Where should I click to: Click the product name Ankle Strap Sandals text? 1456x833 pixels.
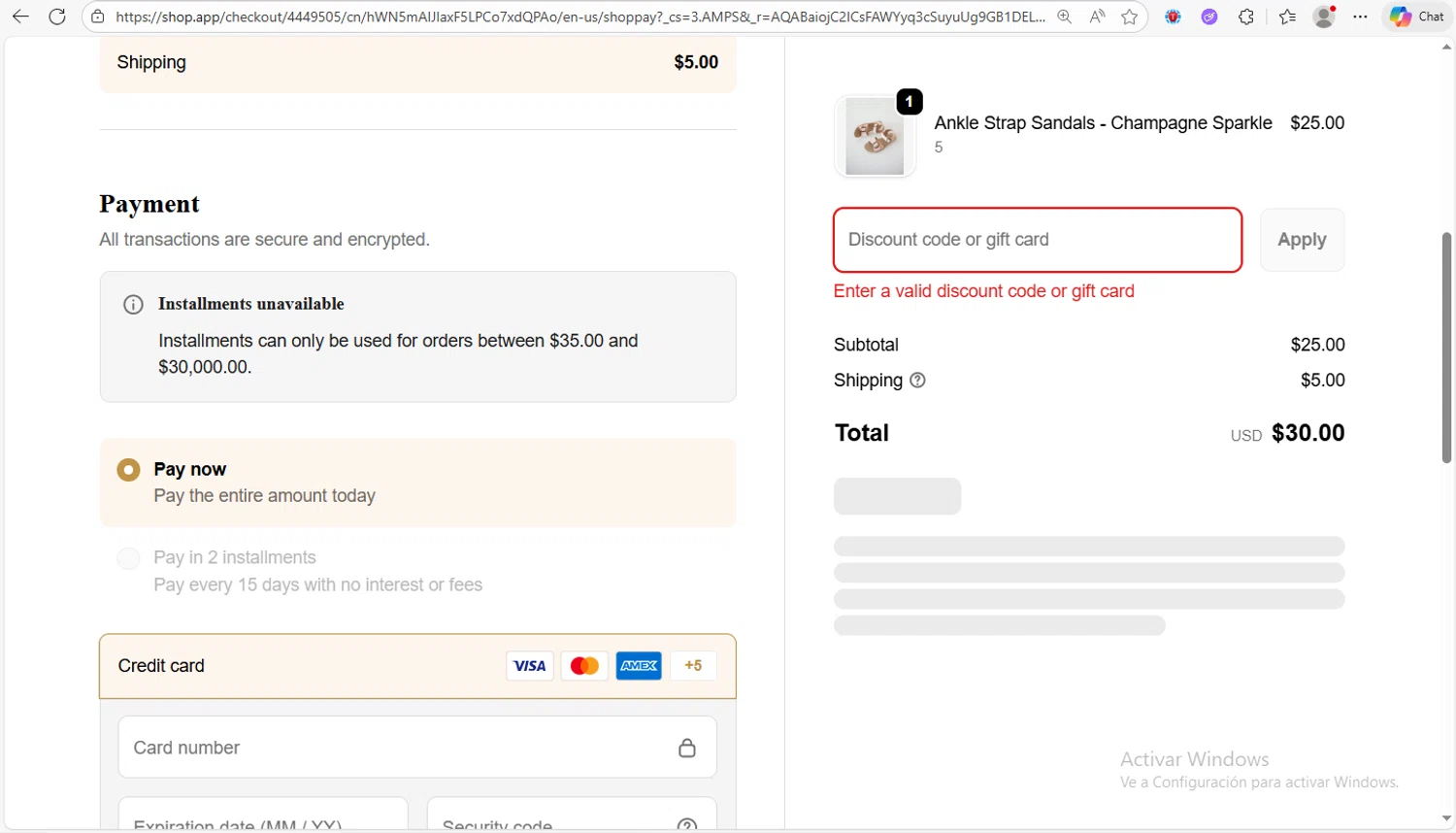click(1104, 123)
